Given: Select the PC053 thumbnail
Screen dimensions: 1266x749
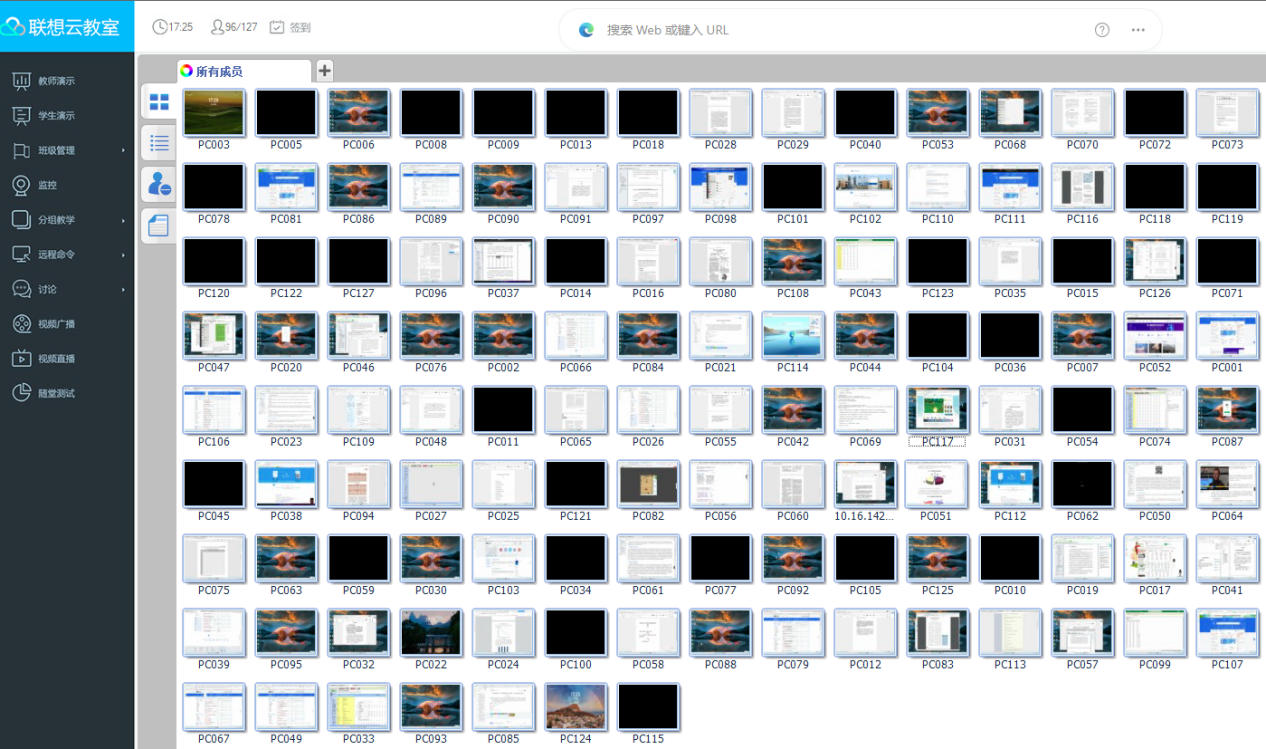Looking at the screenshot, I should click(x=938, y=113).
